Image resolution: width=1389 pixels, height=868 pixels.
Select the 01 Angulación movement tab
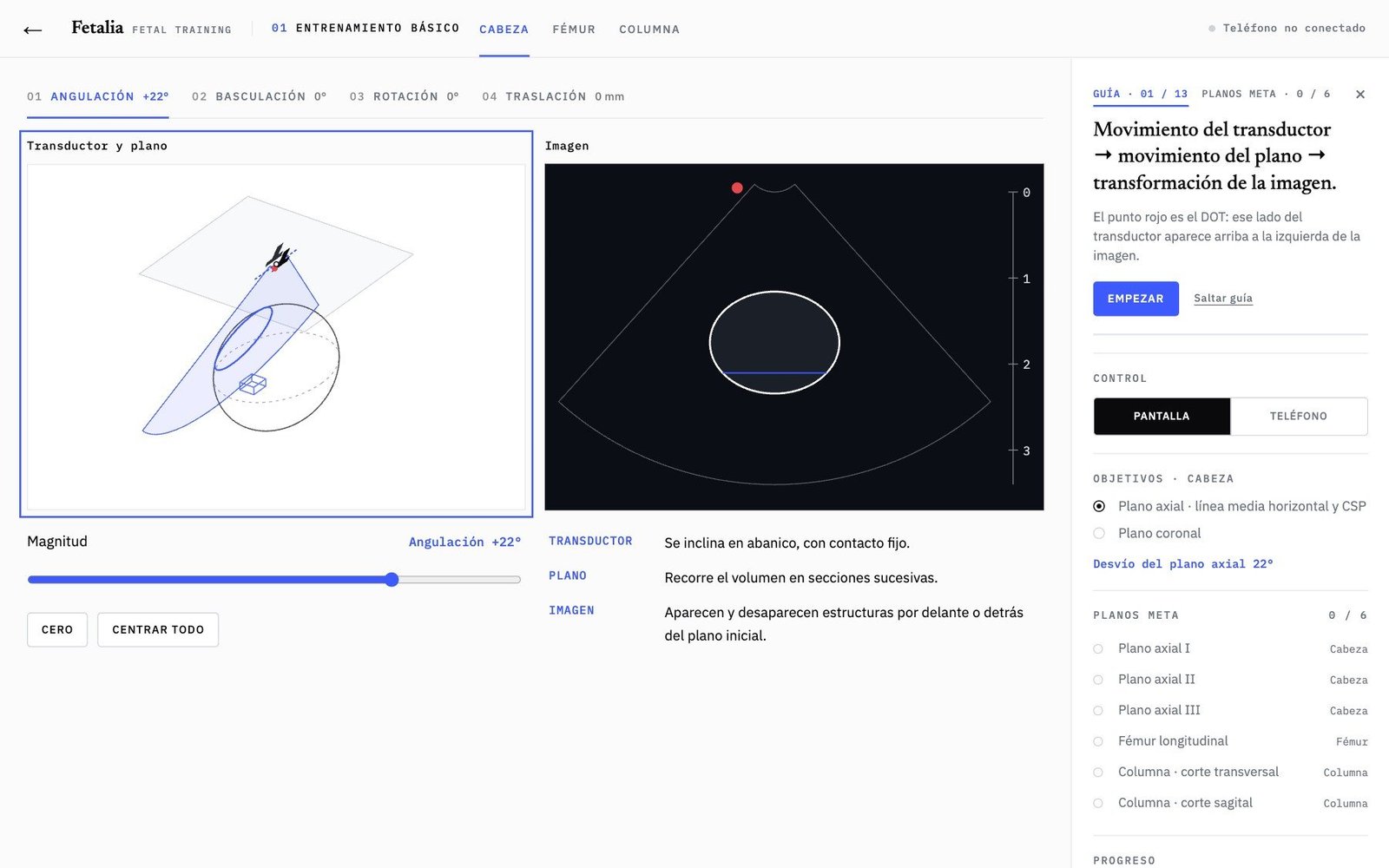pos(97,96)
